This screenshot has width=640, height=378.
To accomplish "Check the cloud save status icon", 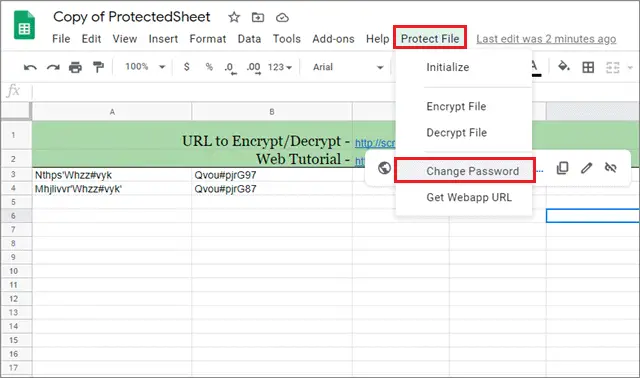I will [x=282, y=18].
